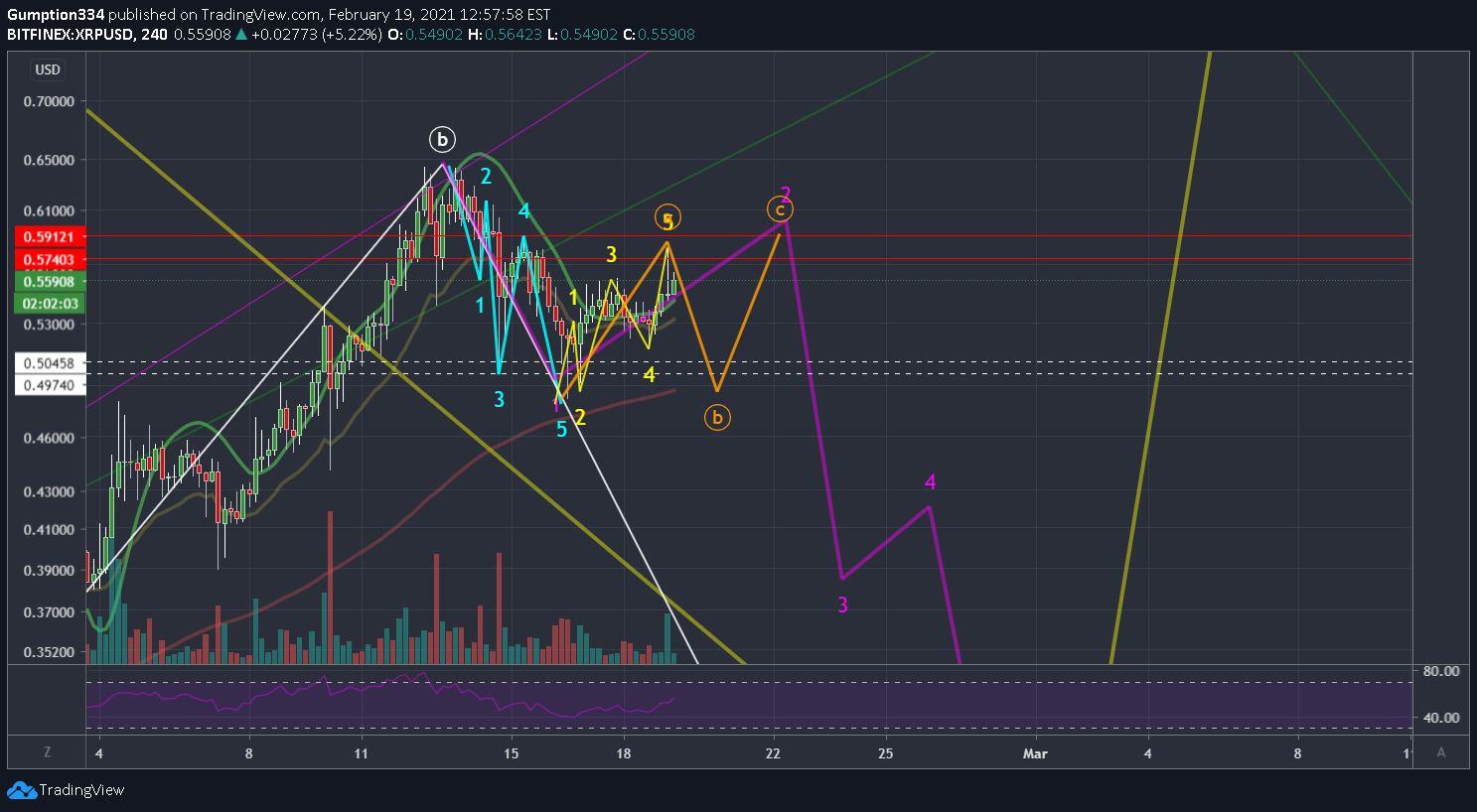Click the 0.46000 price axis label
The height and width of the screenshot is (812, 1477).
(x=50, y=438)
